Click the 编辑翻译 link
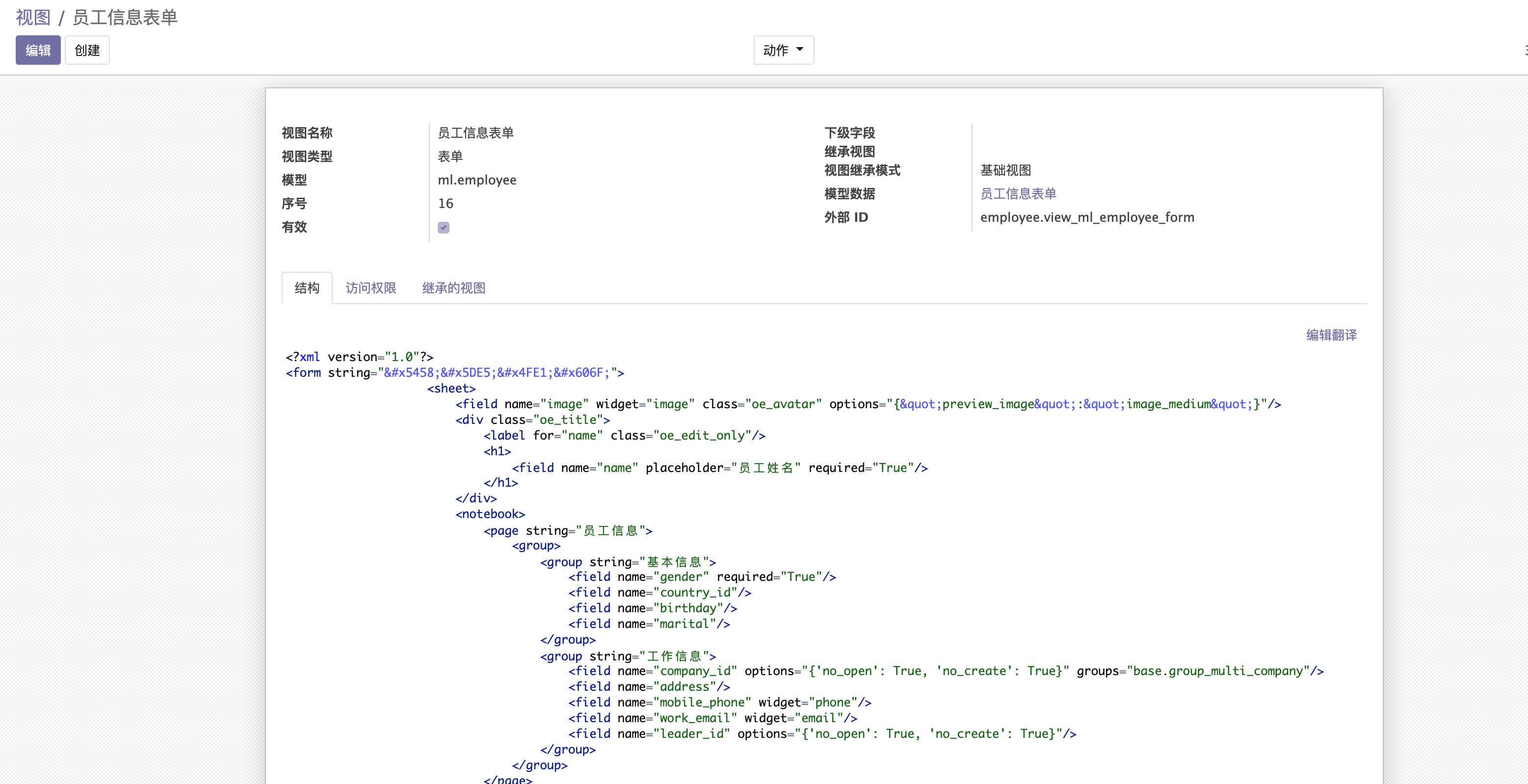Image resolution: width=1528 pixels, height=784 pixels. (1330, 335)
